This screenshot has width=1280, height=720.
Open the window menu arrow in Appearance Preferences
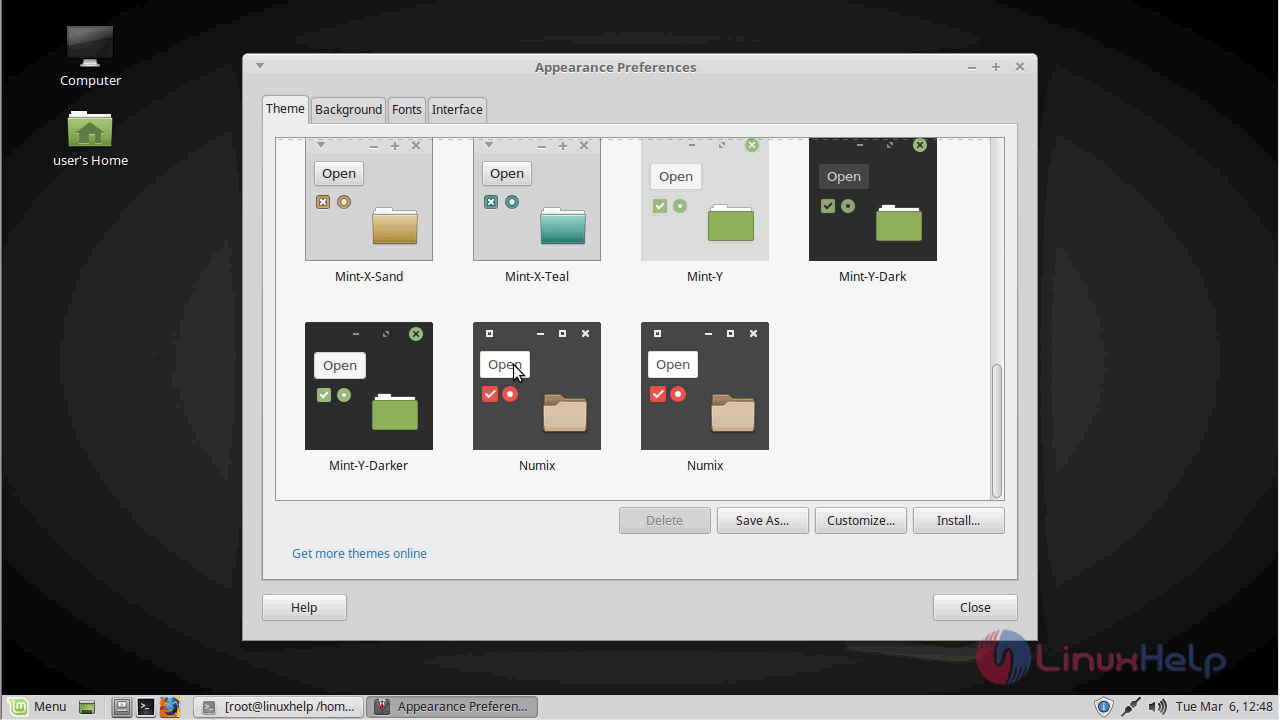[x=260, y=66]
